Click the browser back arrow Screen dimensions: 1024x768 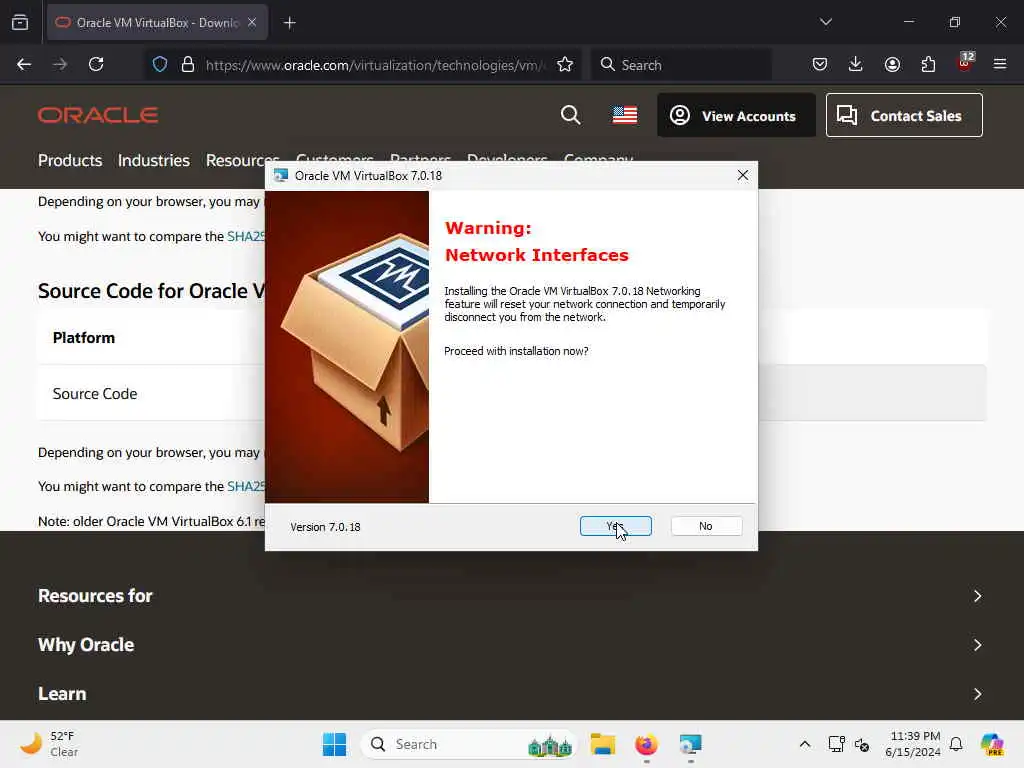point(24,64)
